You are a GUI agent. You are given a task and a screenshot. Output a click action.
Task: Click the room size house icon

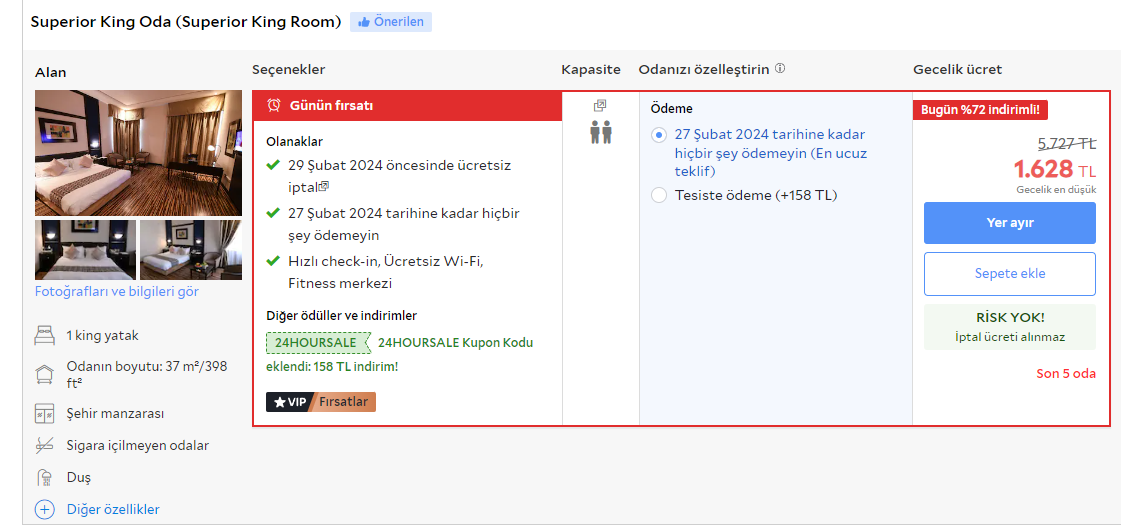pyautogui.click(x=44, y=375)
